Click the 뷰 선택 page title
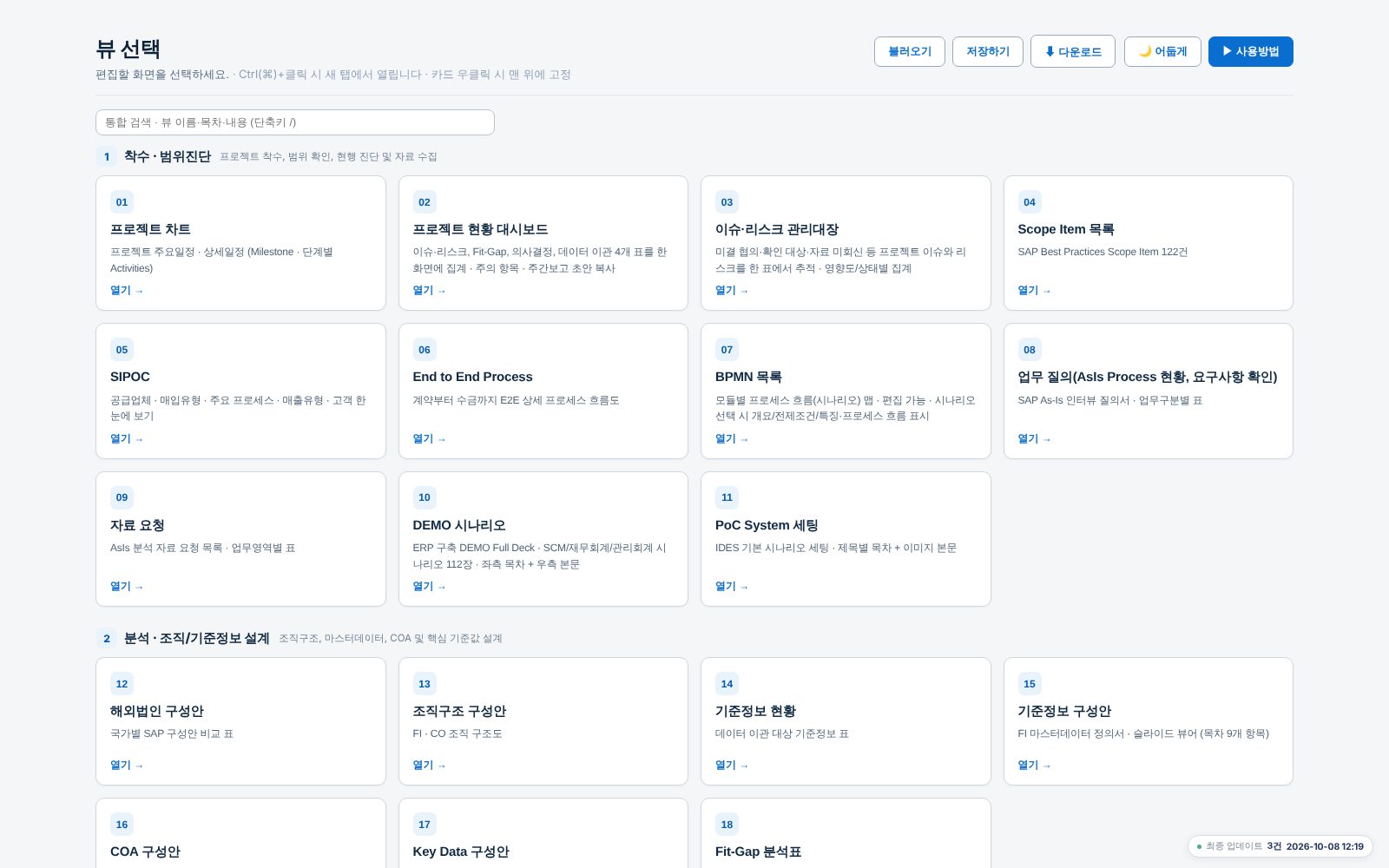The image size is (1389, 868). tap(128, 49)
